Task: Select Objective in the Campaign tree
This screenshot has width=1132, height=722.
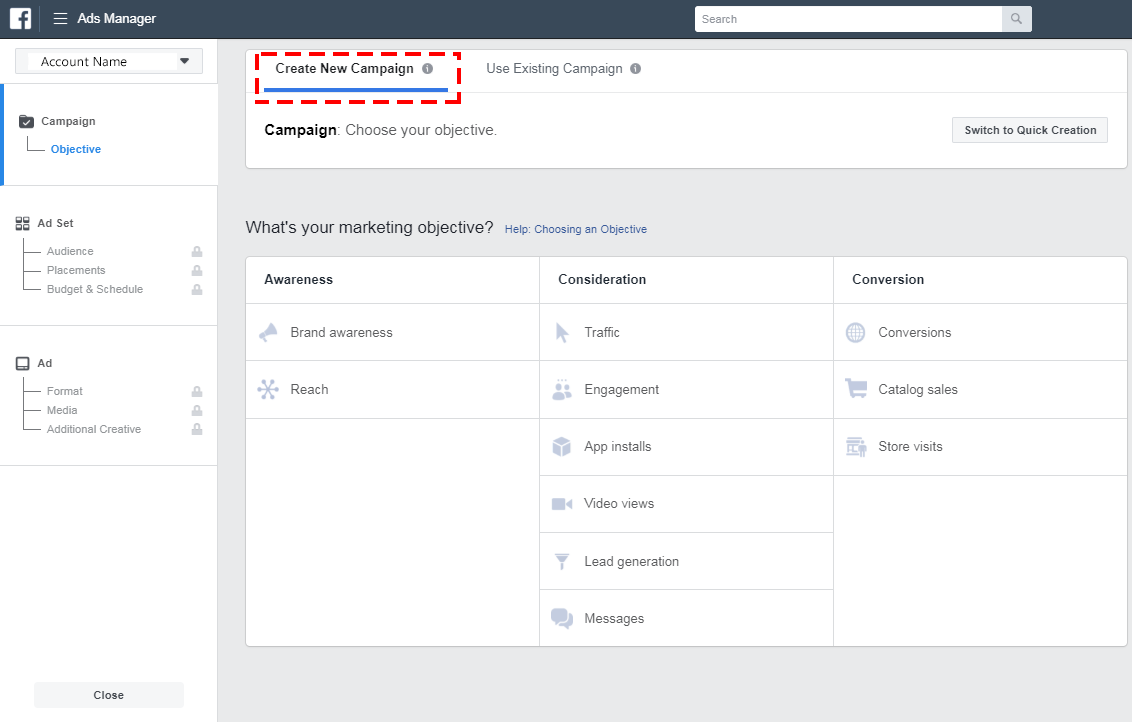Action: (76, 149)
